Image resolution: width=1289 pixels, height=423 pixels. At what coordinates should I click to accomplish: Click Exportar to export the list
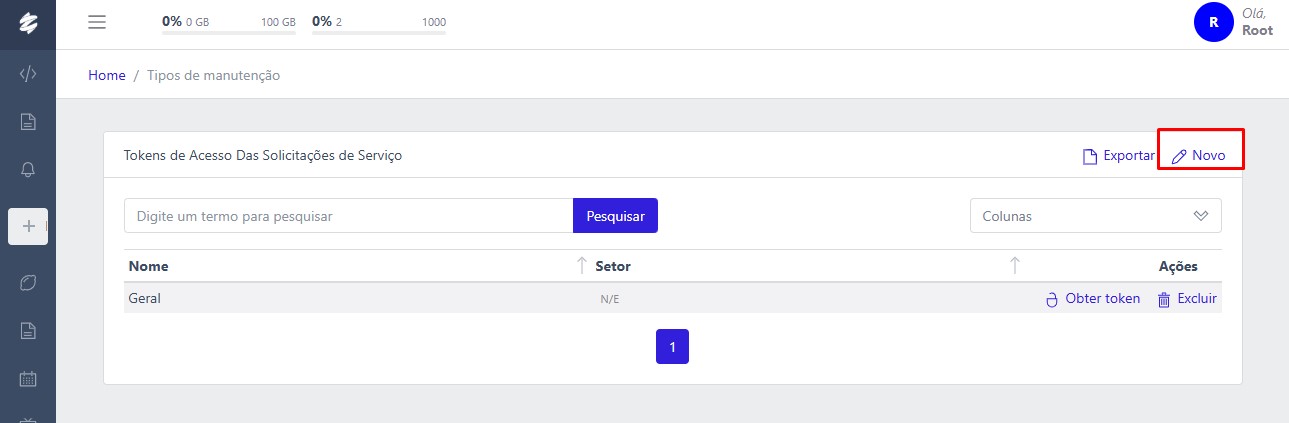pyautogui.click(x=1119, y=156)
